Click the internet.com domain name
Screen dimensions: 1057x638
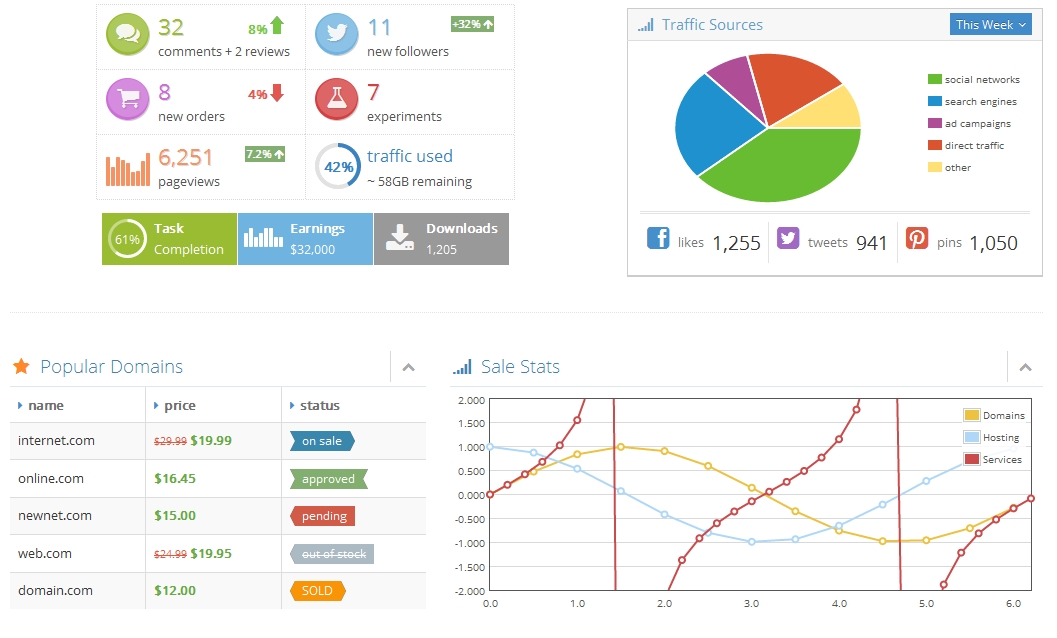(57, 440)
